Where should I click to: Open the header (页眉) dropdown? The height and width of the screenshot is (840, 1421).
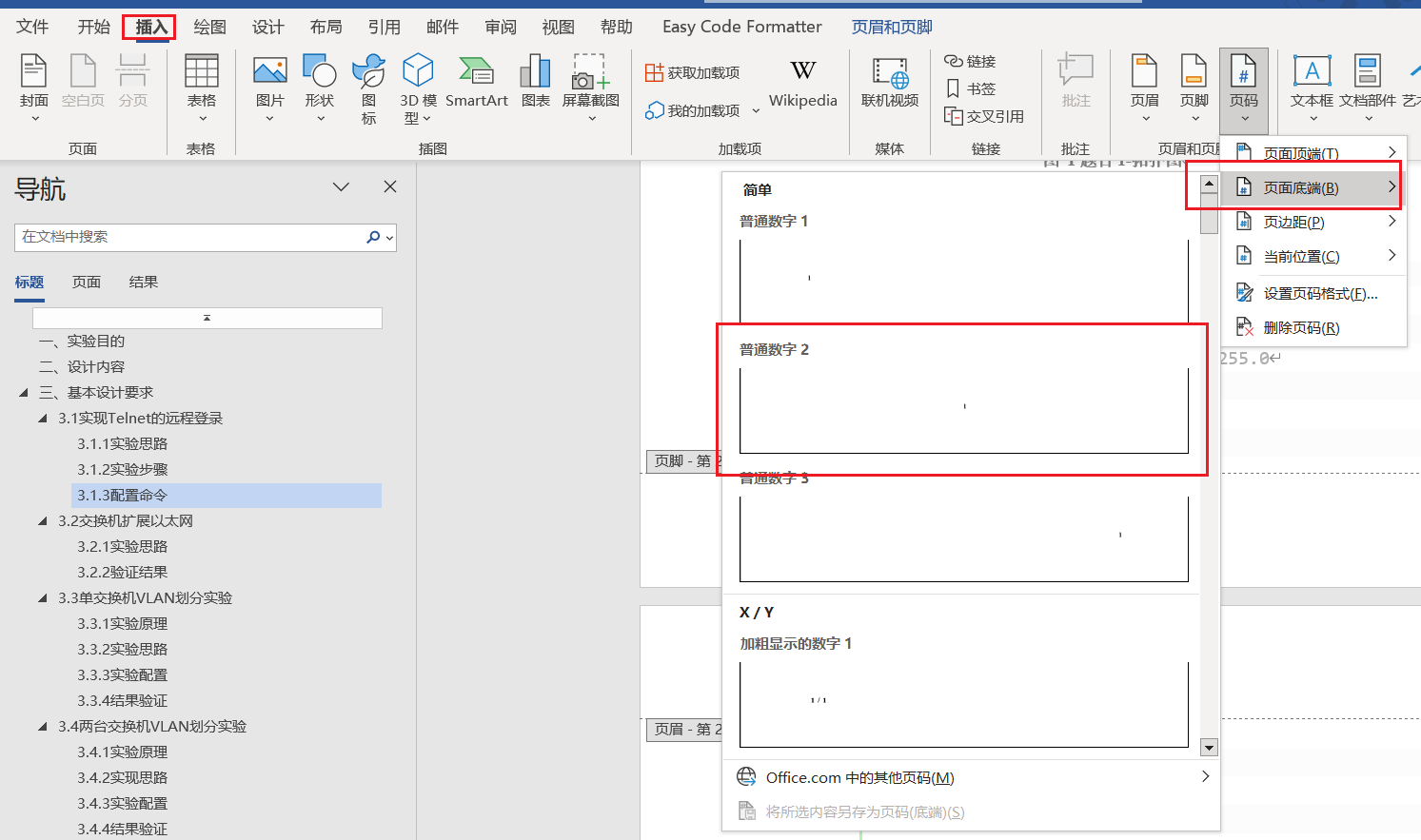1145,88
